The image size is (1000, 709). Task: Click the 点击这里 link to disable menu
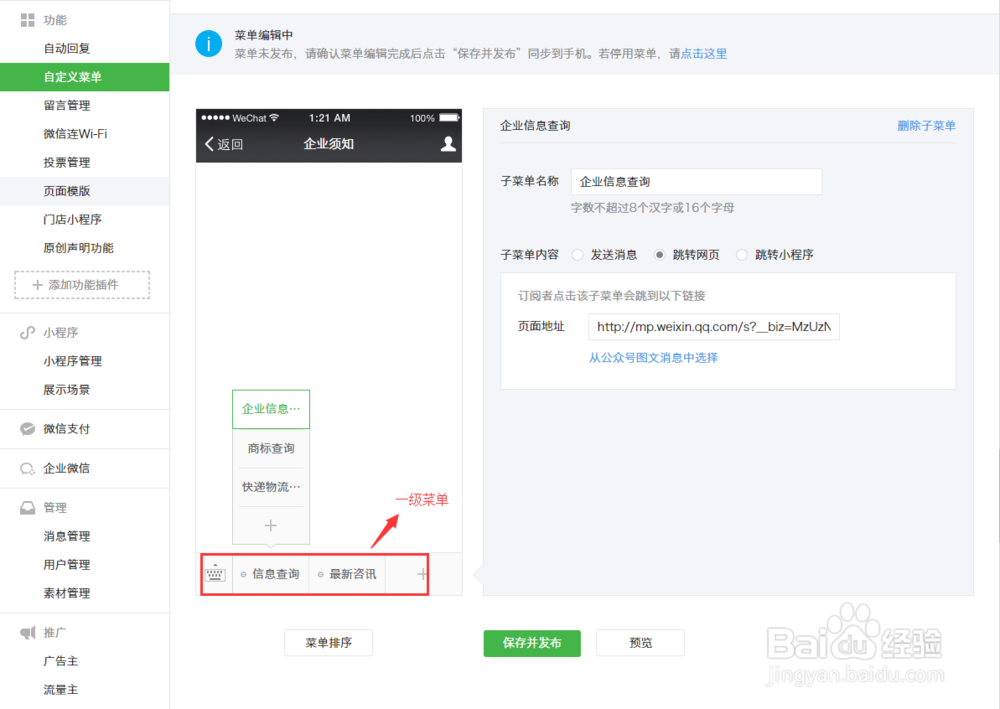704,54
